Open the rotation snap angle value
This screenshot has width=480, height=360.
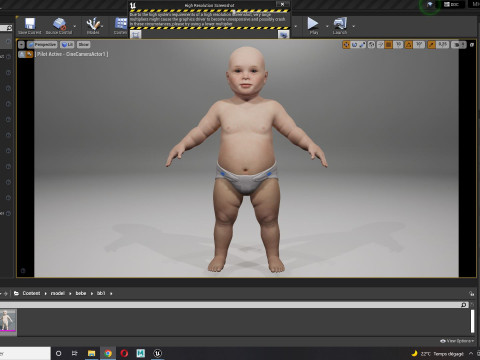point(419,44)
